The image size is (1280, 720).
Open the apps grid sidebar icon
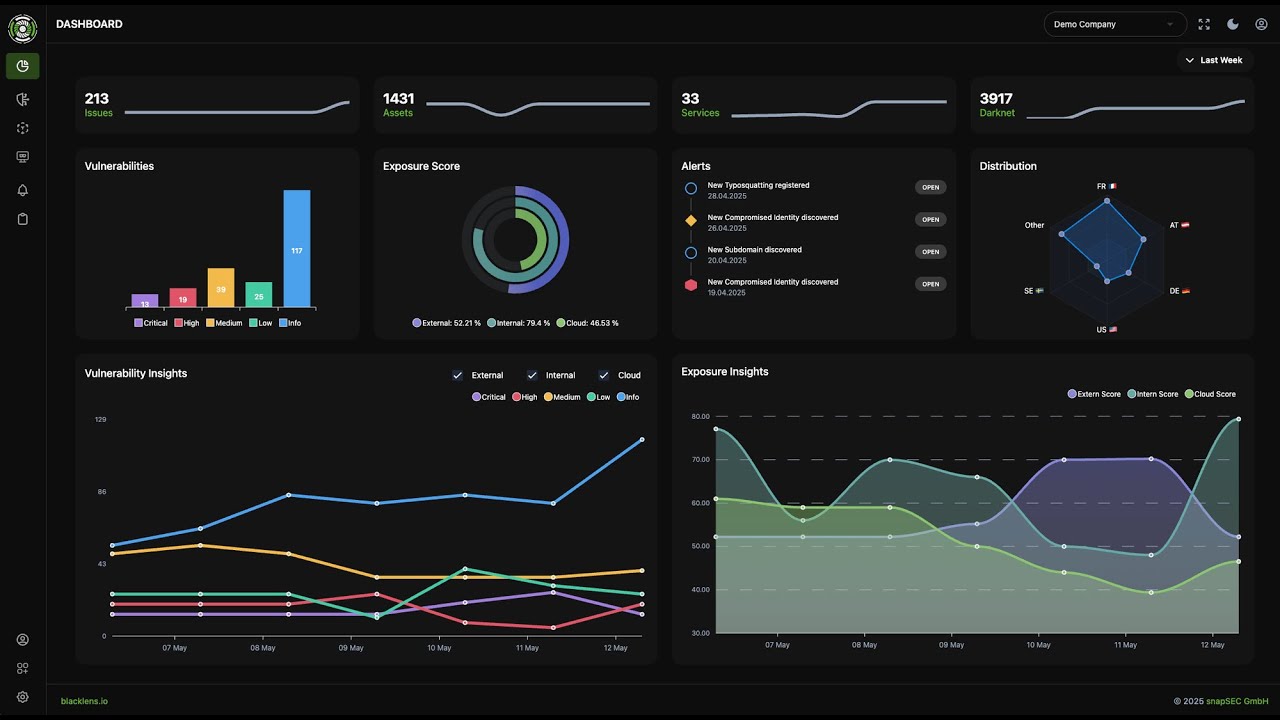coord(23,668)
